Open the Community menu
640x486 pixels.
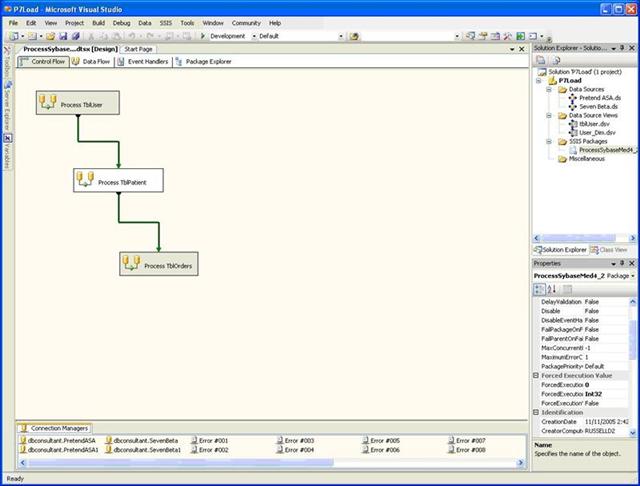[x=246, y=23]
